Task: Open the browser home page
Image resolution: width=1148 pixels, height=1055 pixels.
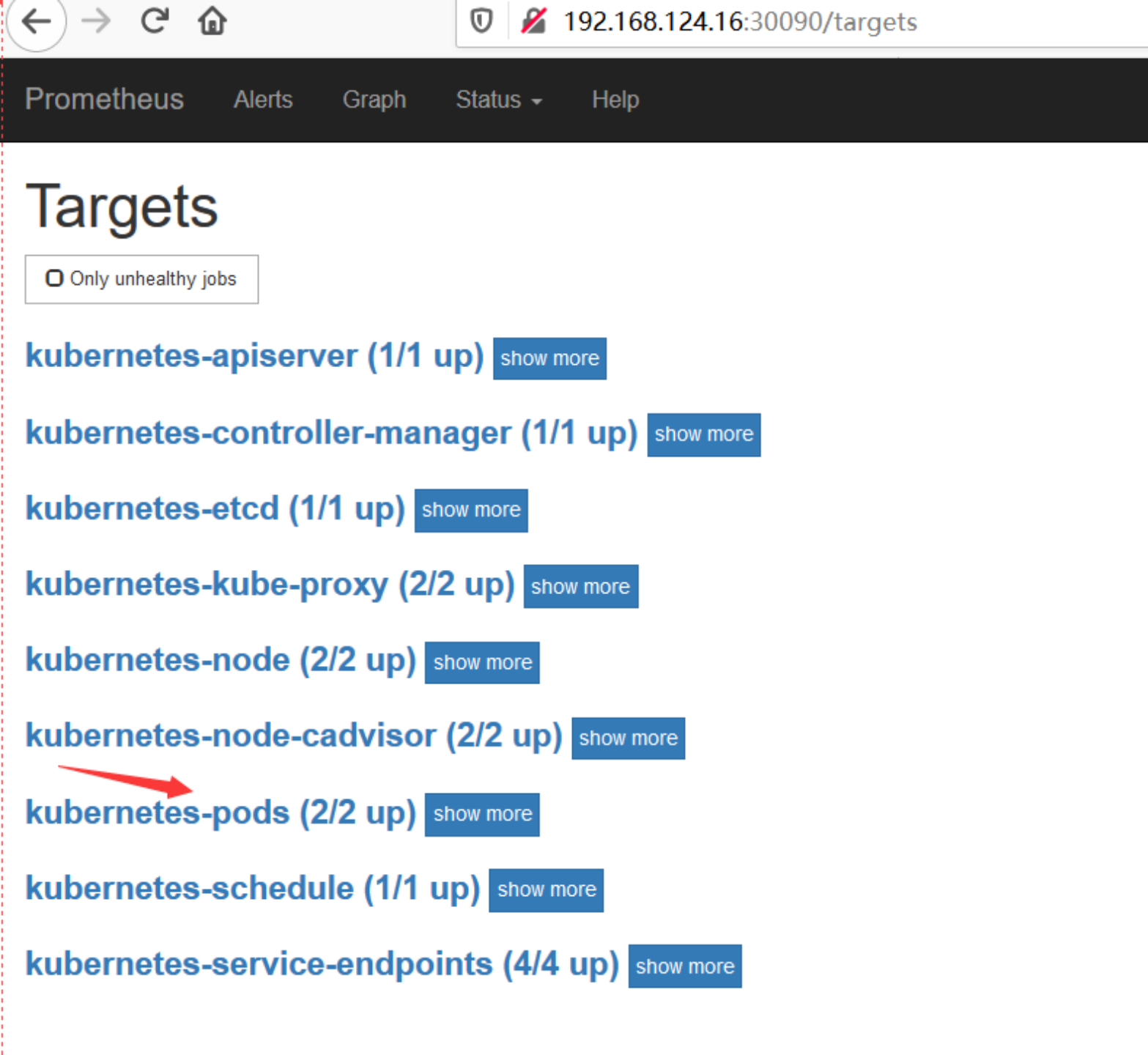Action: (x=211, y=21)
